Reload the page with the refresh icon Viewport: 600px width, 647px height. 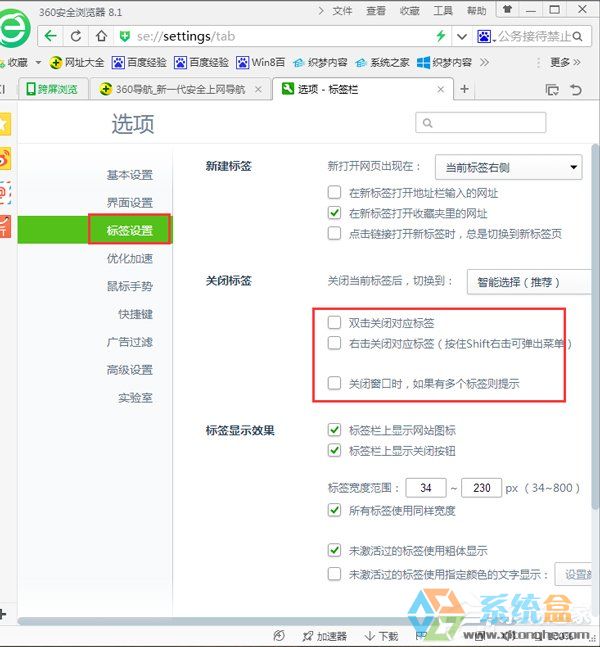click(76, 36)
